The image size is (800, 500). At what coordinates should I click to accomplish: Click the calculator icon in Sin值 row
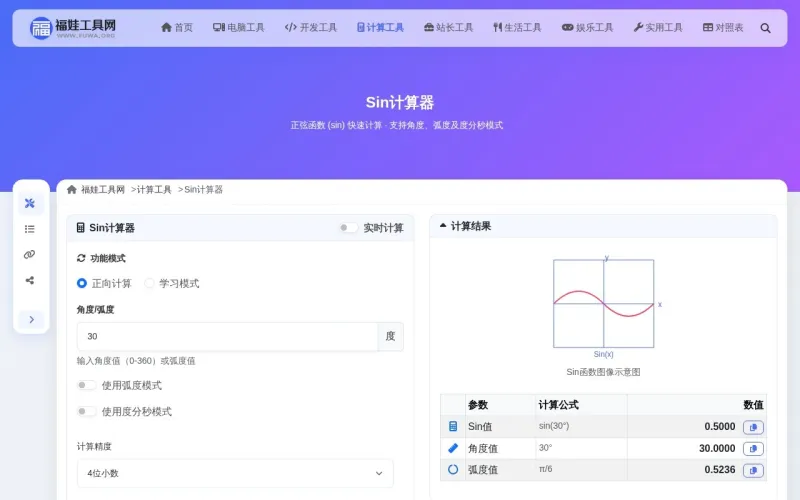pyautogui.click(x=453, y=426)
